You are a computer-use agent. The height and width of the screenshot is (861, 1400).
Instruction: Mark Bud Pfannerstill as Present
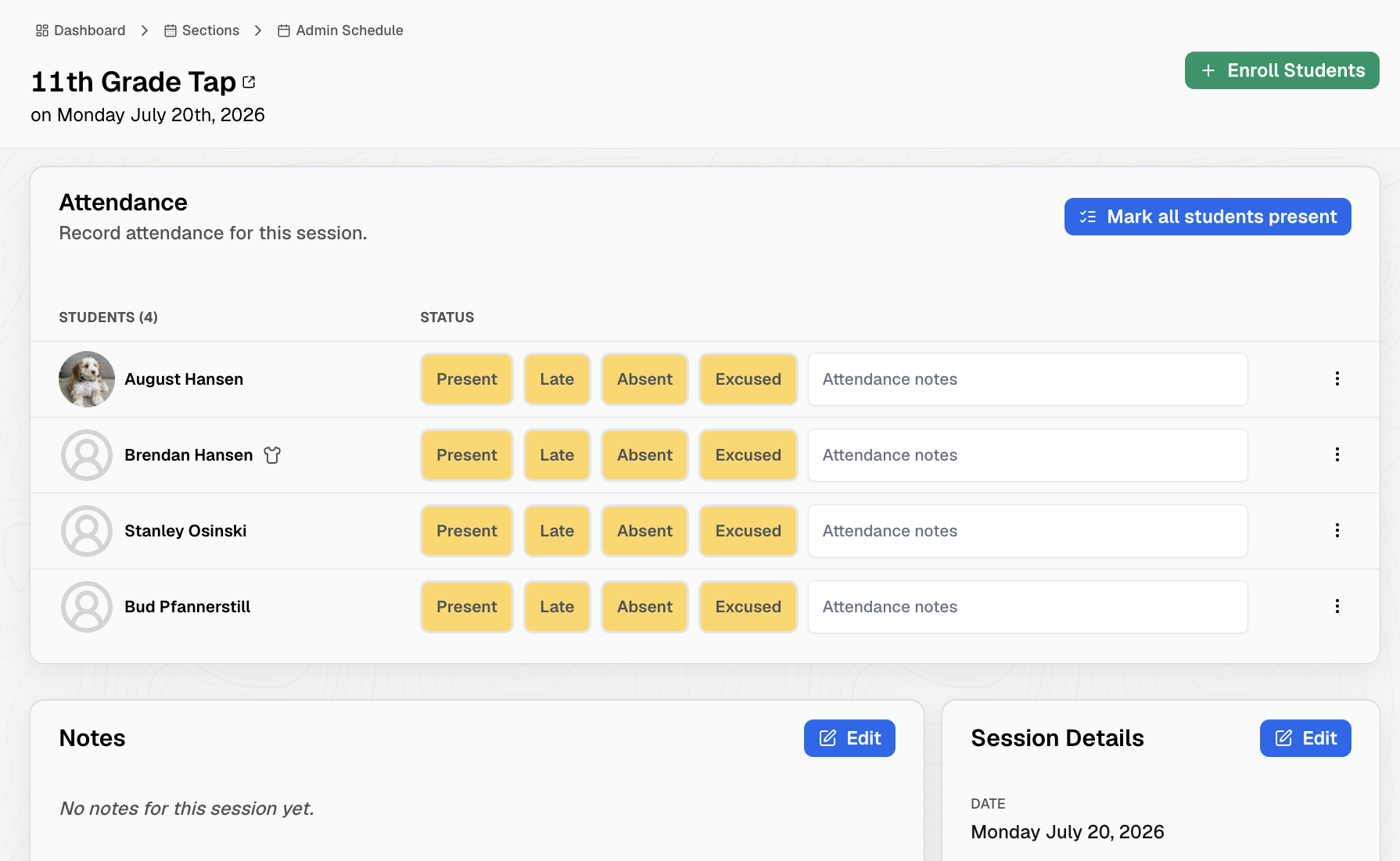tap(467, 607)
